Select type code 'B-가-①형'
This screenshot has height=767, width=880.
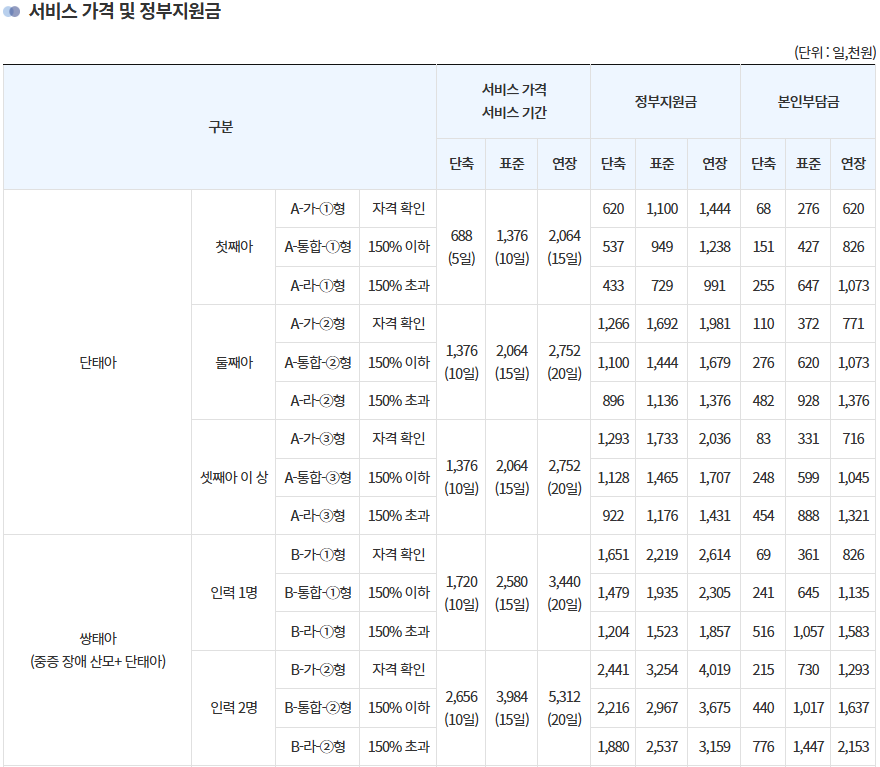318,554
